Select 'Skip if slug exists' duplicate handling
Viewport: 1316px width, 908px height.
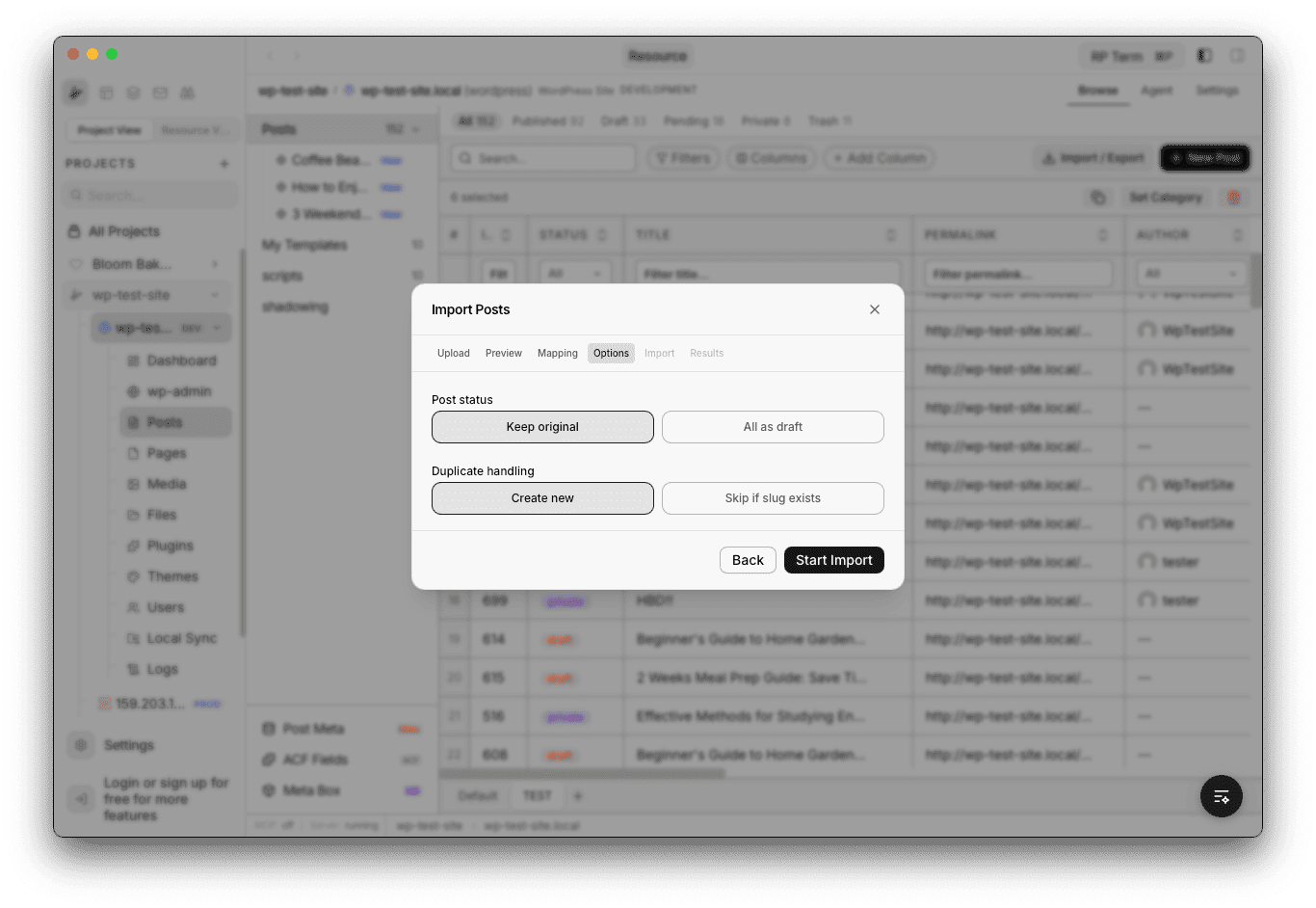[773, 497]
